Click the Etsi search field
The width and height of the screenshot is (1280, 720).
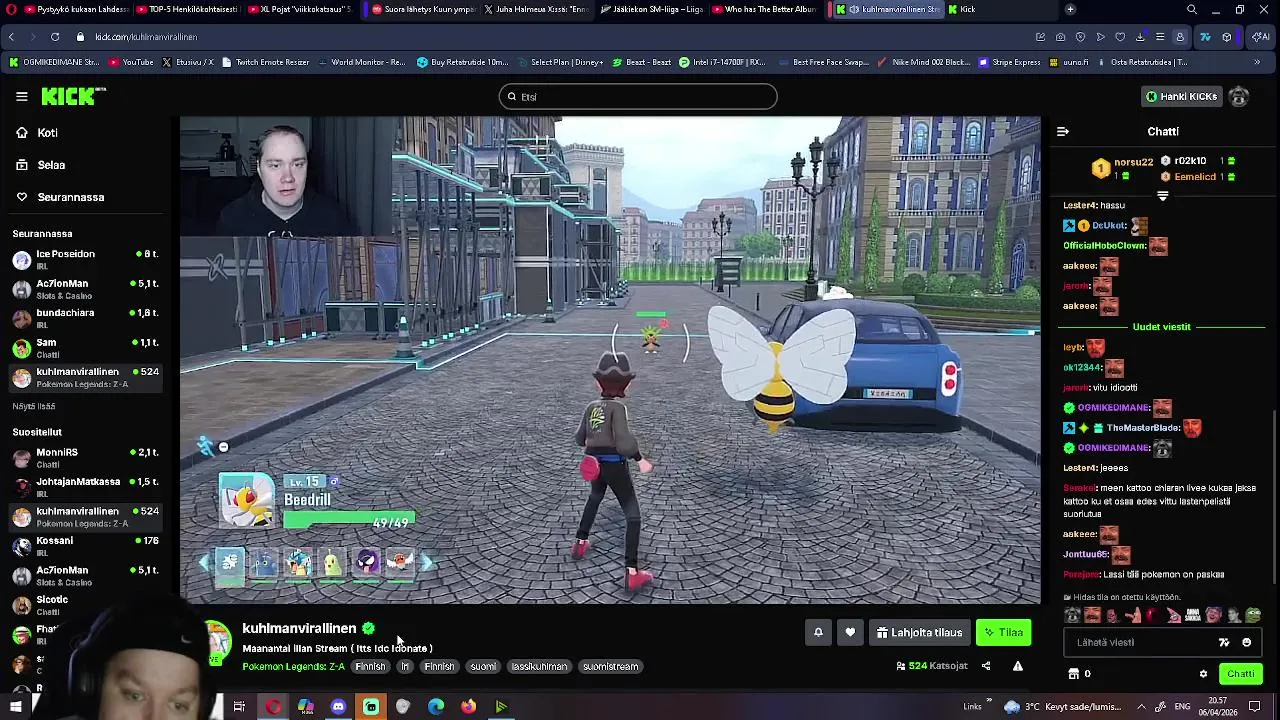[638, 96]
